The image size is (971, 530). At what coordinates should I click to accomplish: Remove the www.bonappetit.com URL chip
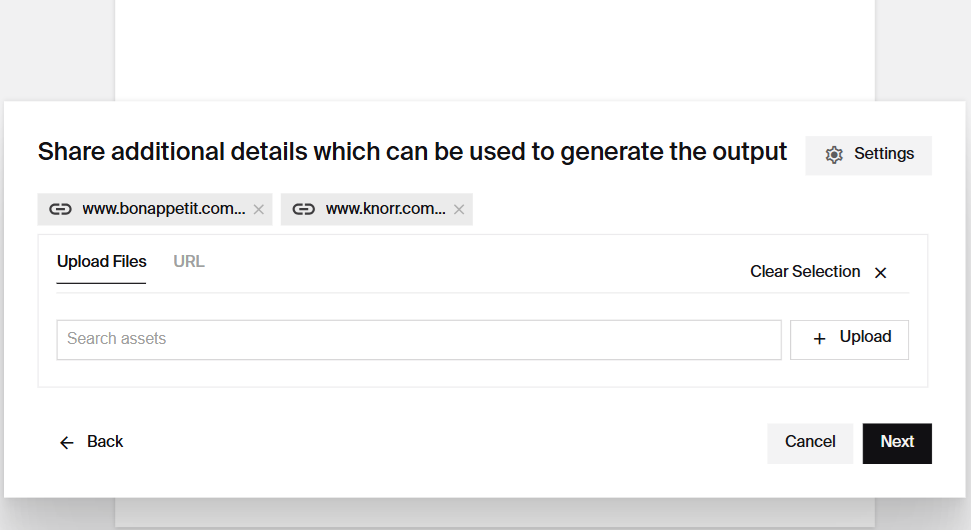click(259, 209)
